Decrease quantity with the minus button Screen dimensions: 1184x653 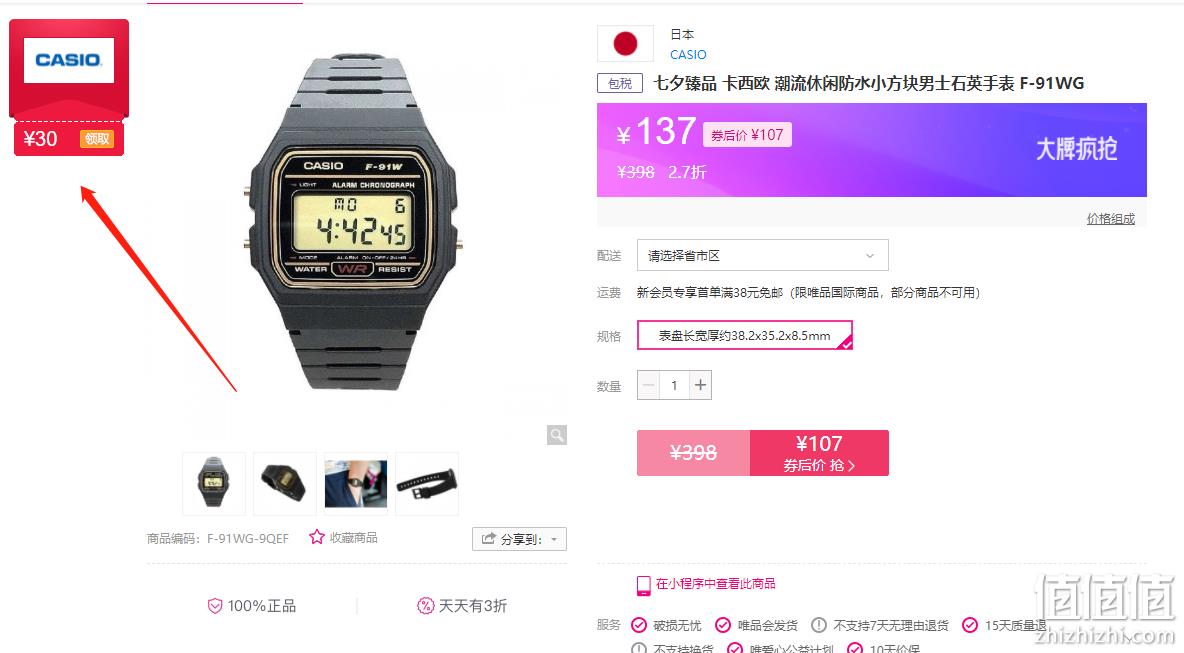(648, 385)
